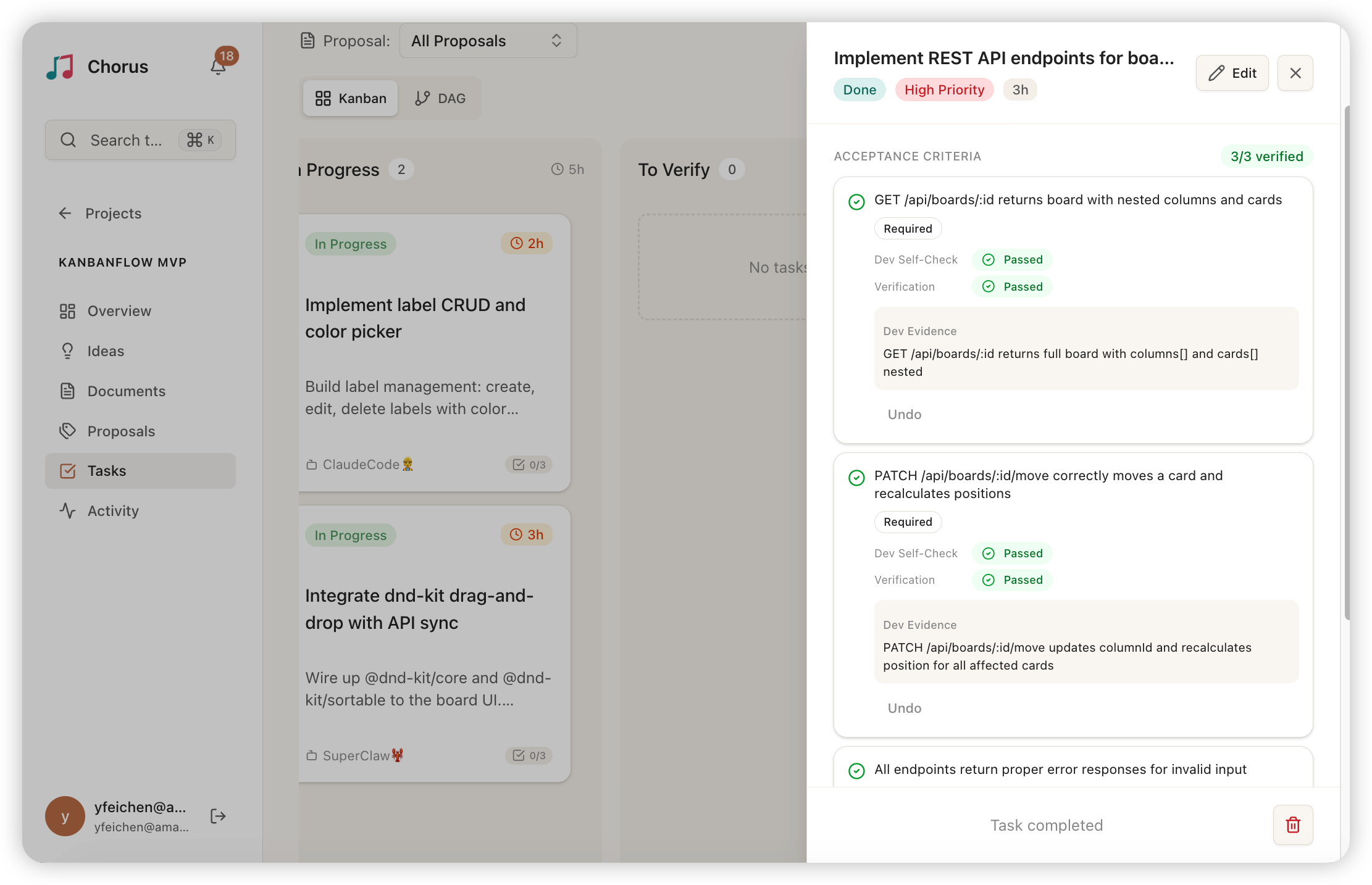Click the Search tasks input field
The image size is (1372, 885).
click(127, 140)
